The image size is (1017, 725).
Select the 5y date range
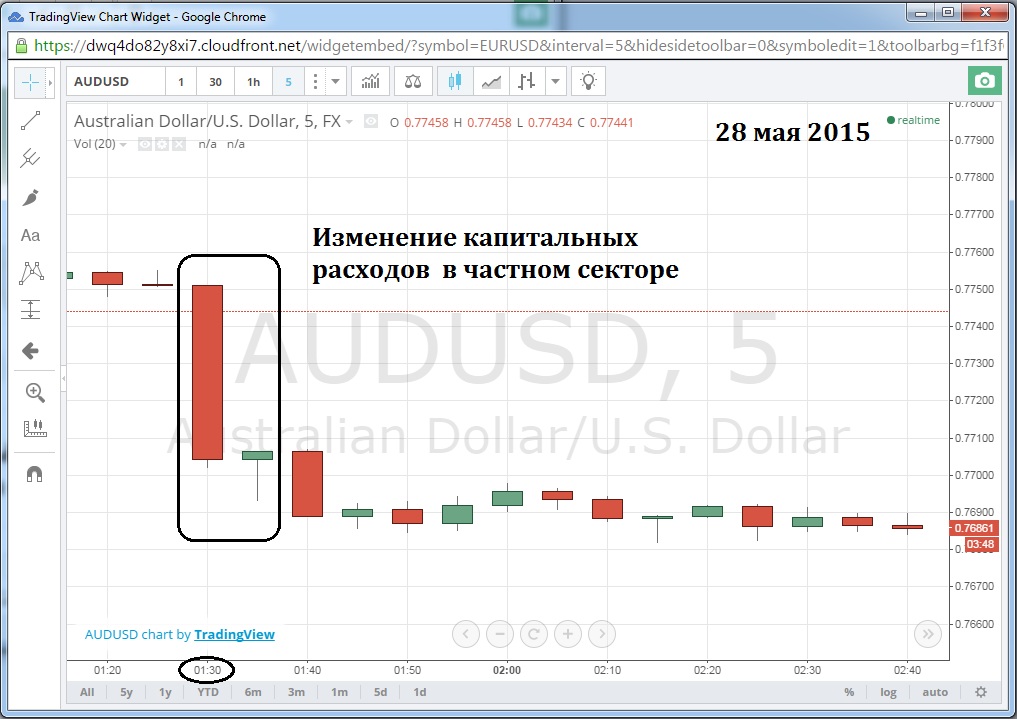coord(126,692)
